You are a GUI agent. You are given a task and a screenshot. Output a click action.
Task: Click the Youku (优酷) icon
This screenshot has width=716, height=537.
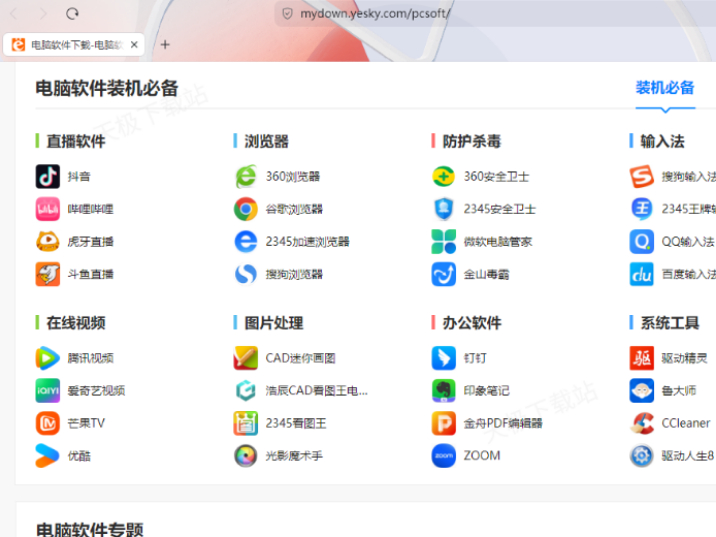point(47,456)
